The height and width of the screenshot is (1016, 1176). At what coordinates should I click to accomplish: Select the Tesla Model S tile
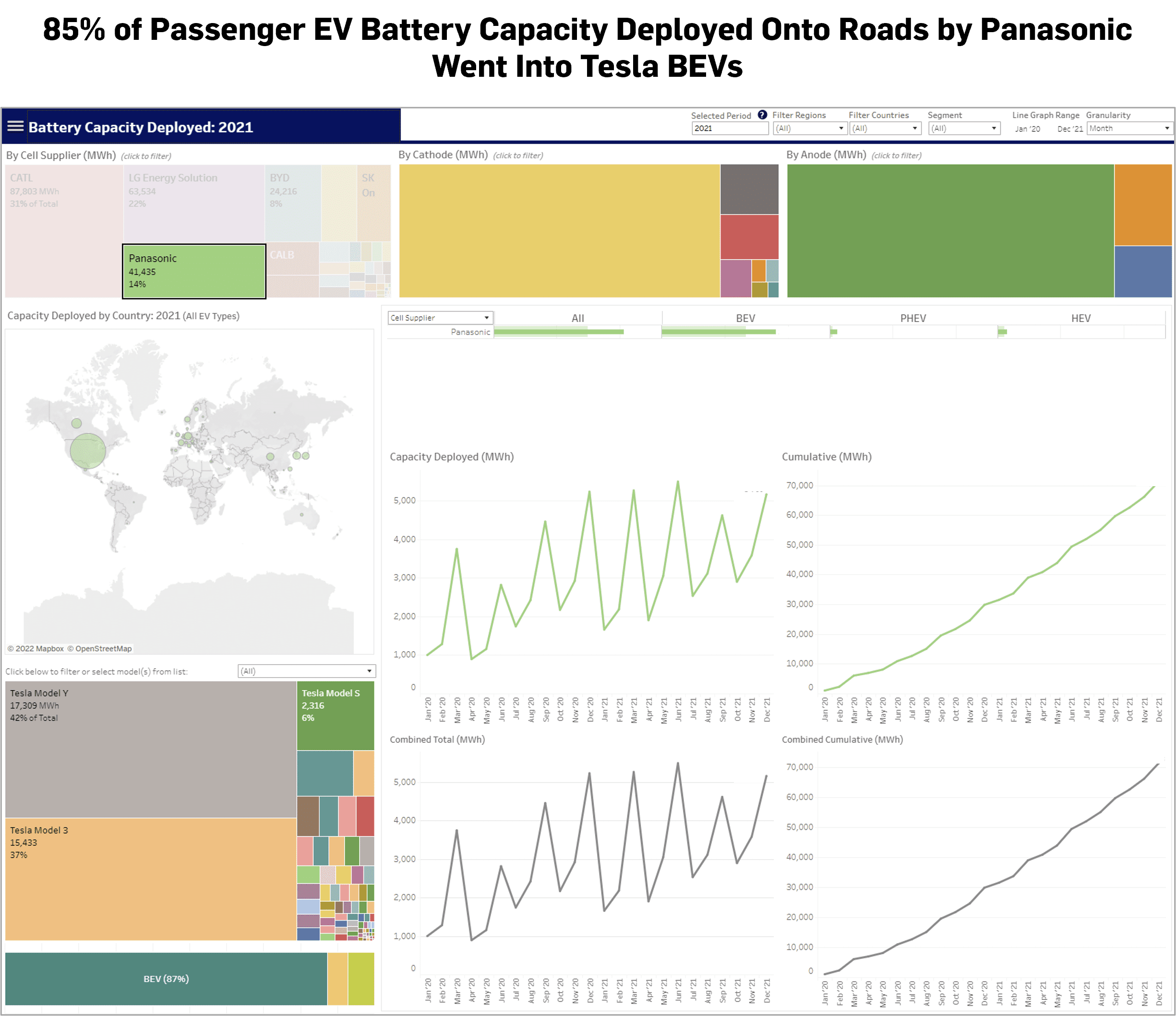click(x=336, y=716)
